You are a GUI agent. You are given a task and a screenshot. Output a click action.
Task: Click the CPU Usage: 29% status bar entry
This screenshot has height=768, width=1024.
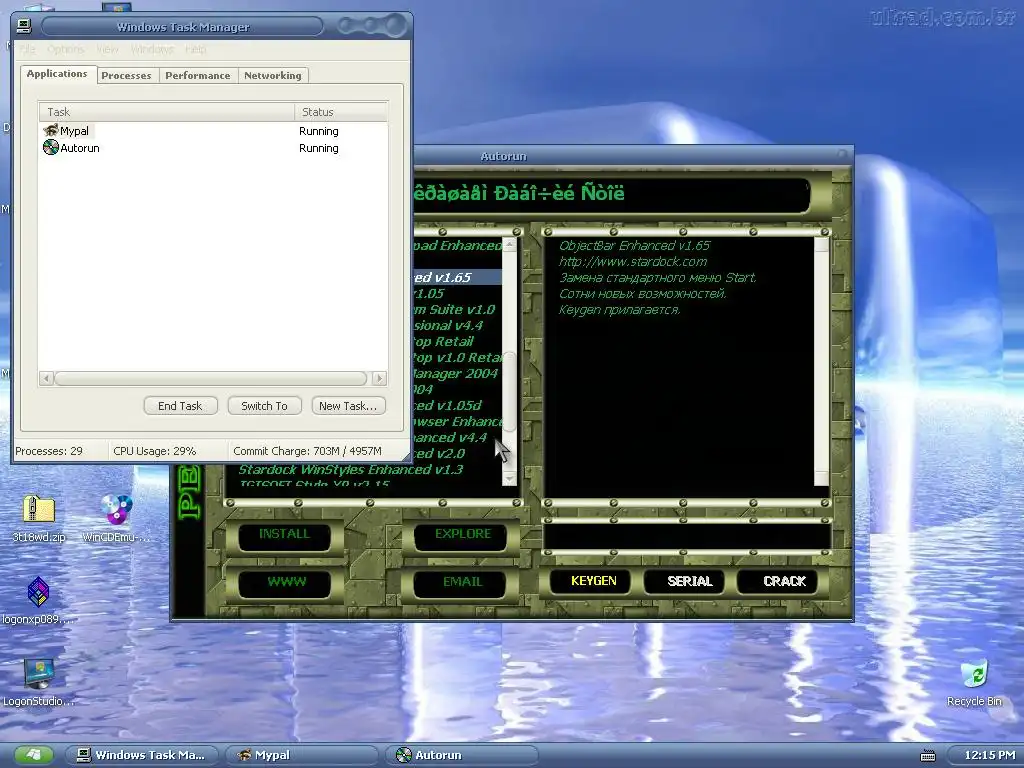[x=155, y=451]
